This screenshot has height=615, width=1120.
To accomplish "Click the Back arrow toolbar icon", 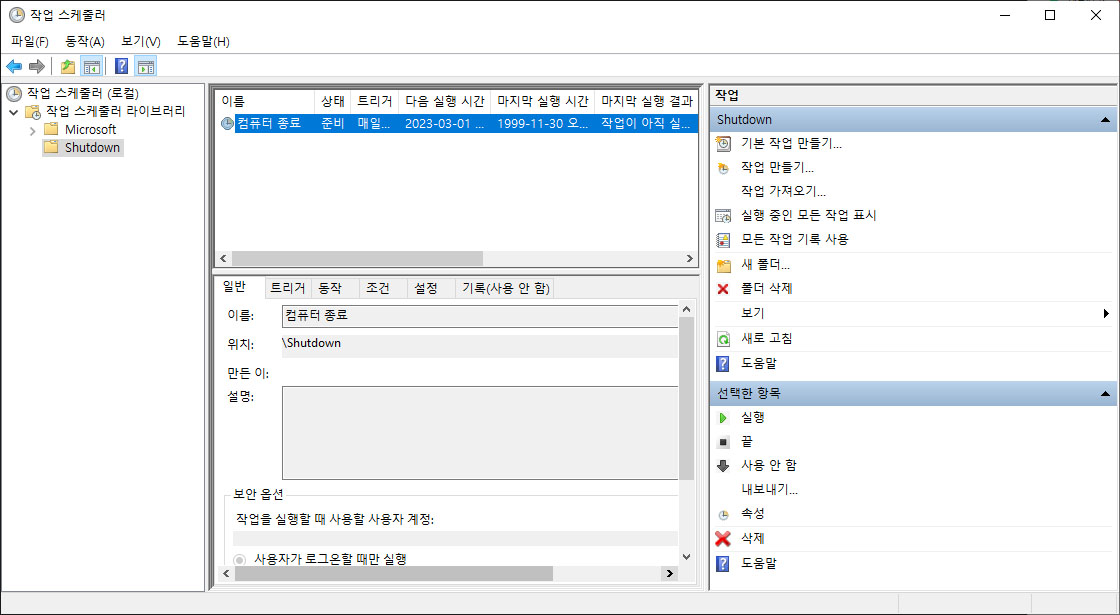I will pyautogui.click(x=14, y=66).
